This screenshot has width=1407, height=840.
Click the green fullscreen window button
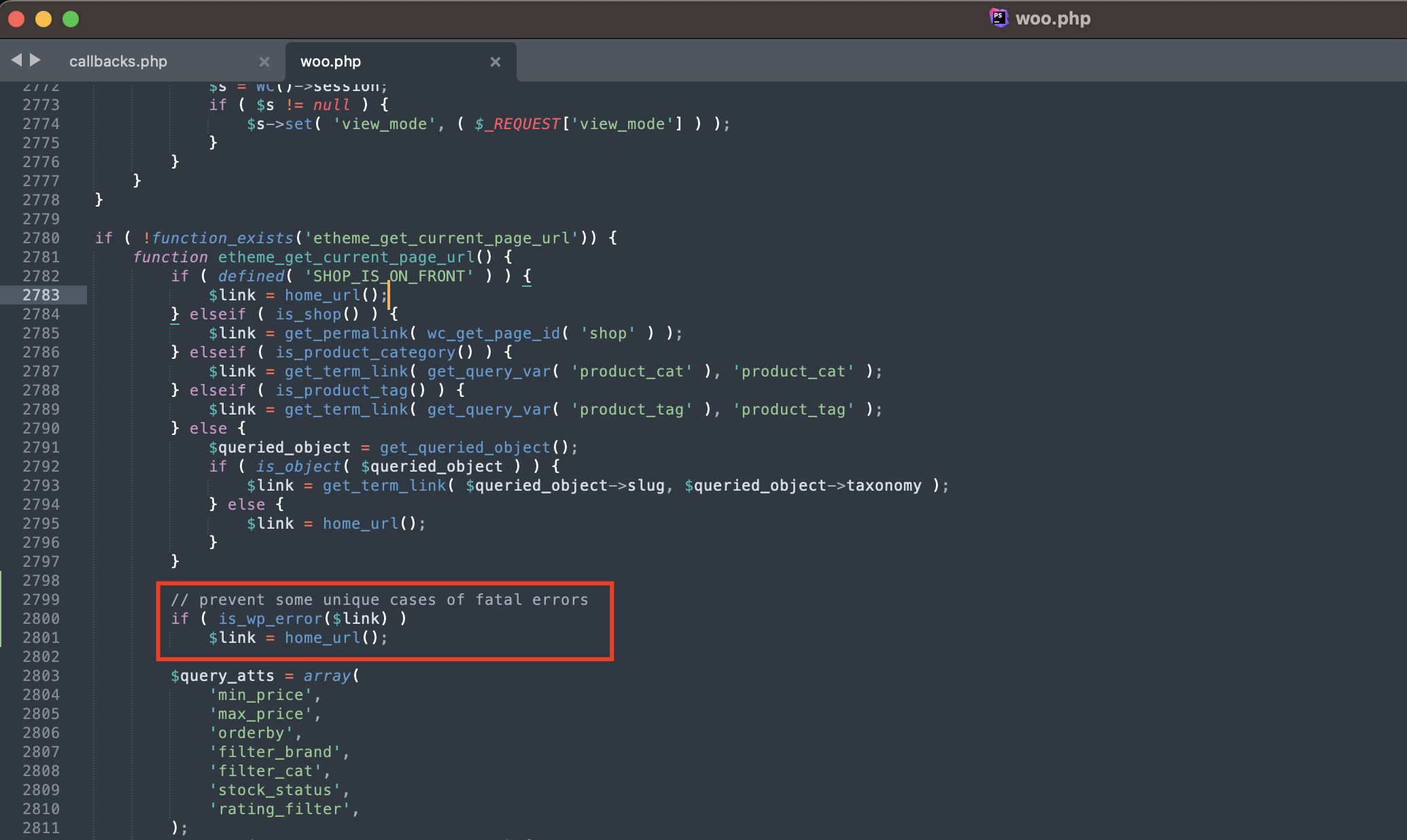pos(71,19)
